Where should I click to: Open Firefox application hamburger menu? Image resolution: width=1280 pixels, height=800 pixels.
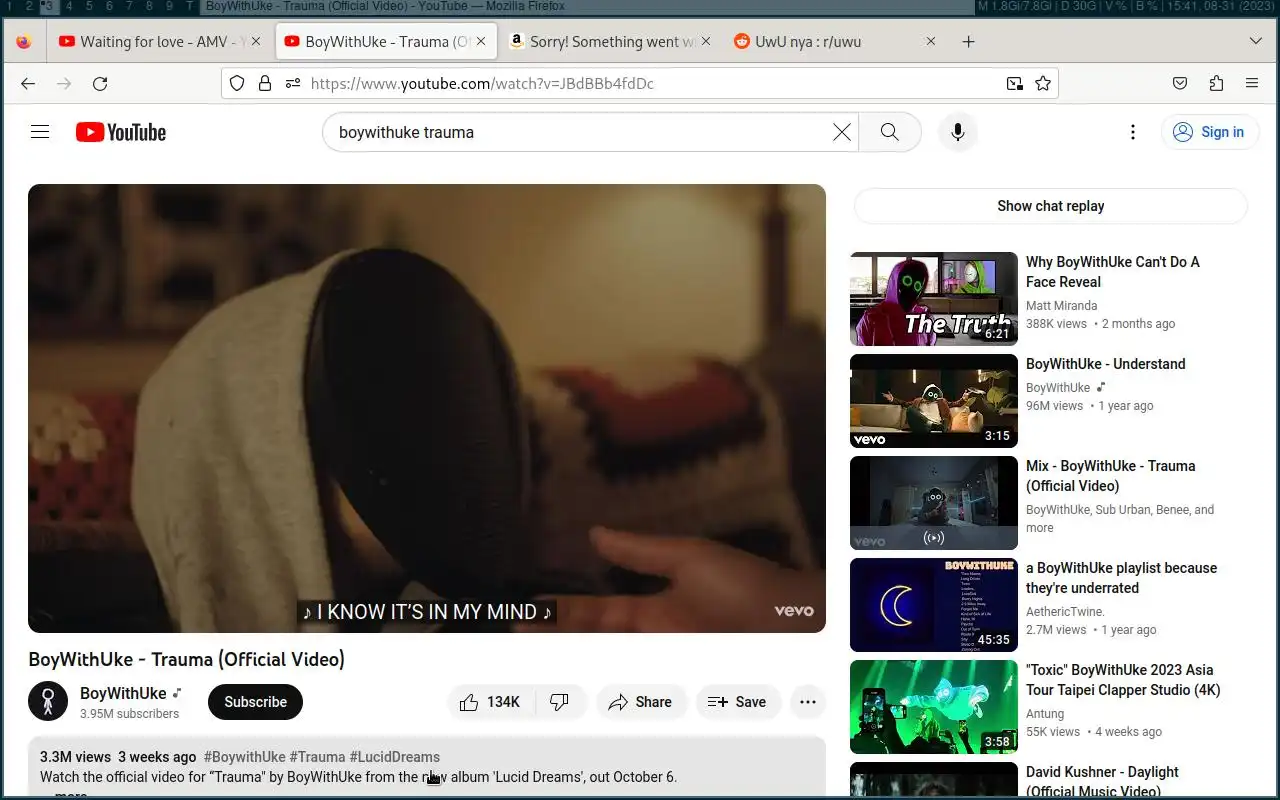coord(1252,84)
